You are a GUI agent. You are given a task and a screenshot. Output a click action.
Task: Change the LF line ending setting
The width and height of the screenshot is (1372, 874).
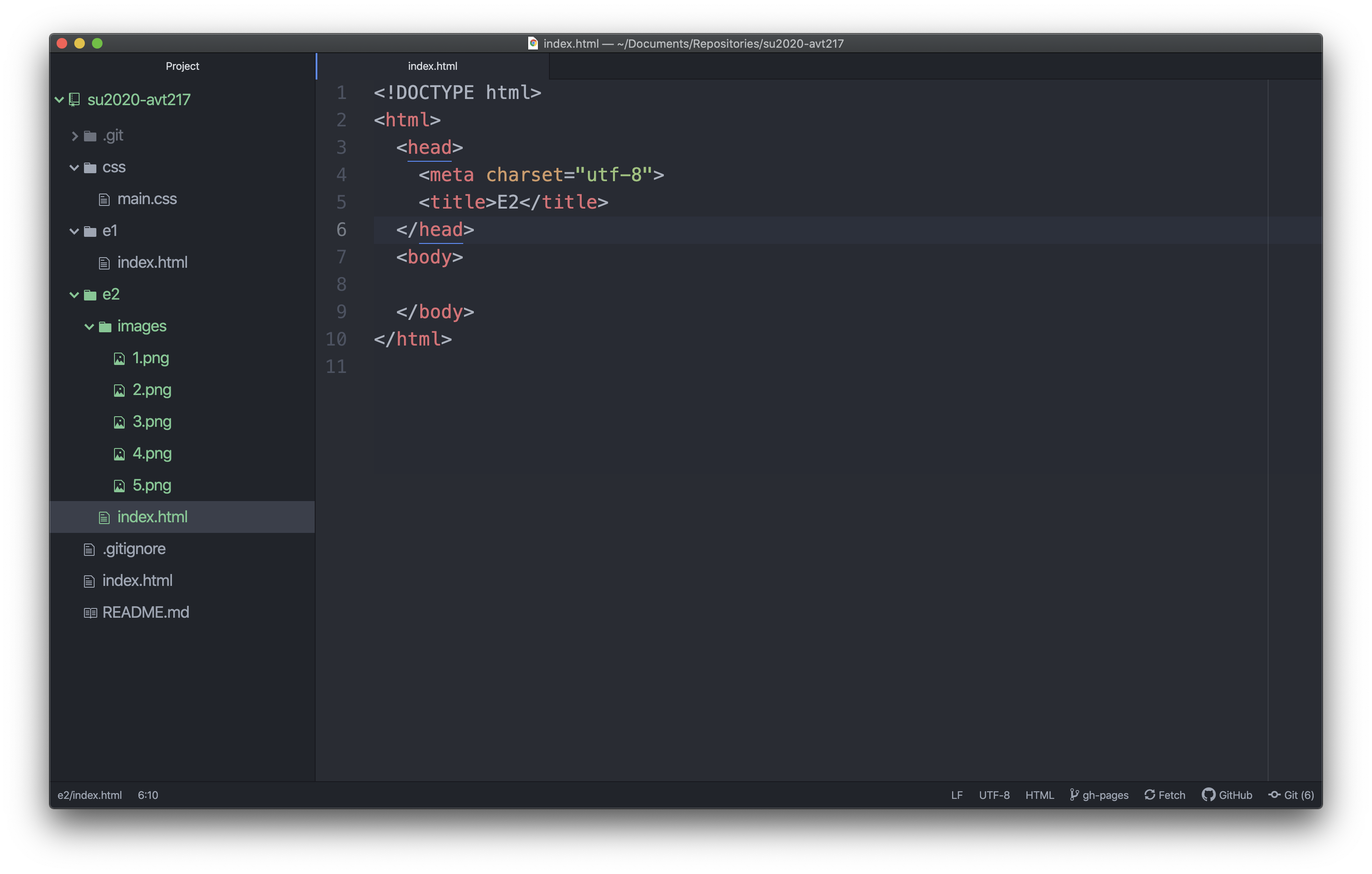(957, 795)
